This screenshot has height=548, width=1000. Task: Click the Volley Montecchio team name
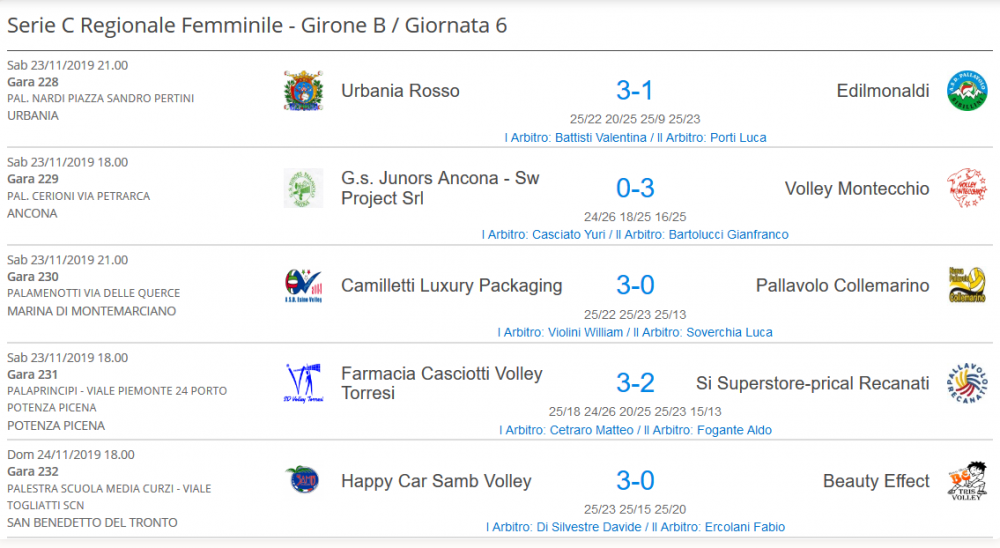pos(857,189)
